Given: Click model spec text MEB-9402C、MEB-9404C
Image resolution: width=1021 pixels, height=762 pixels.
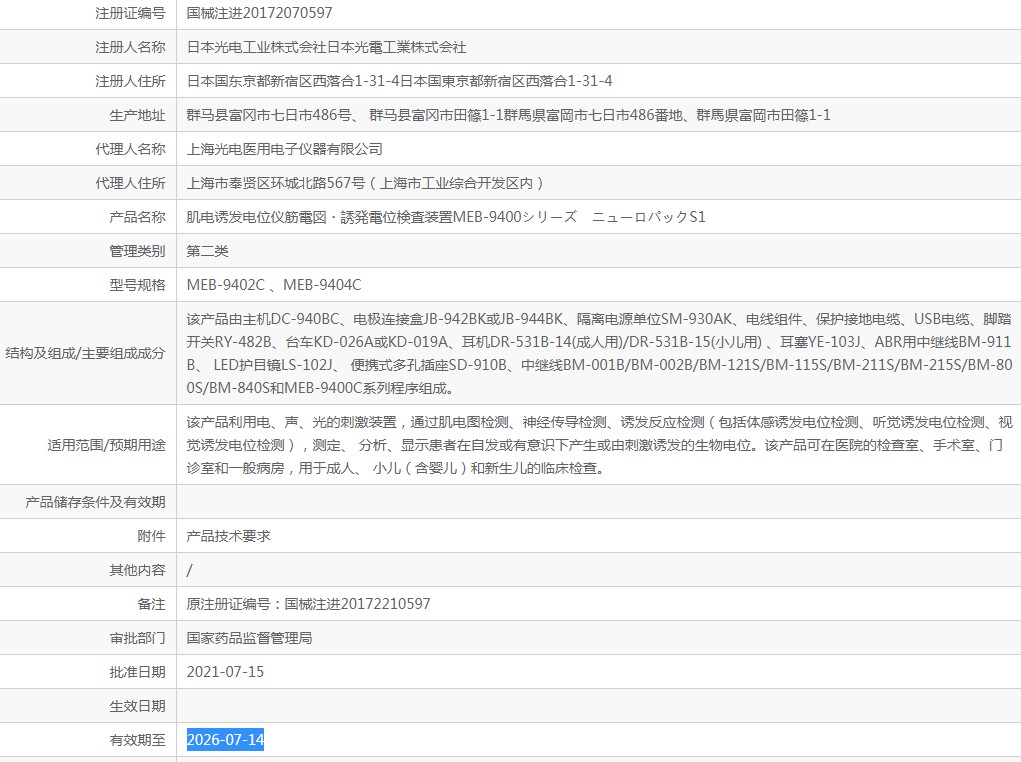Looking at the screenshot, I should click(274, 285).
